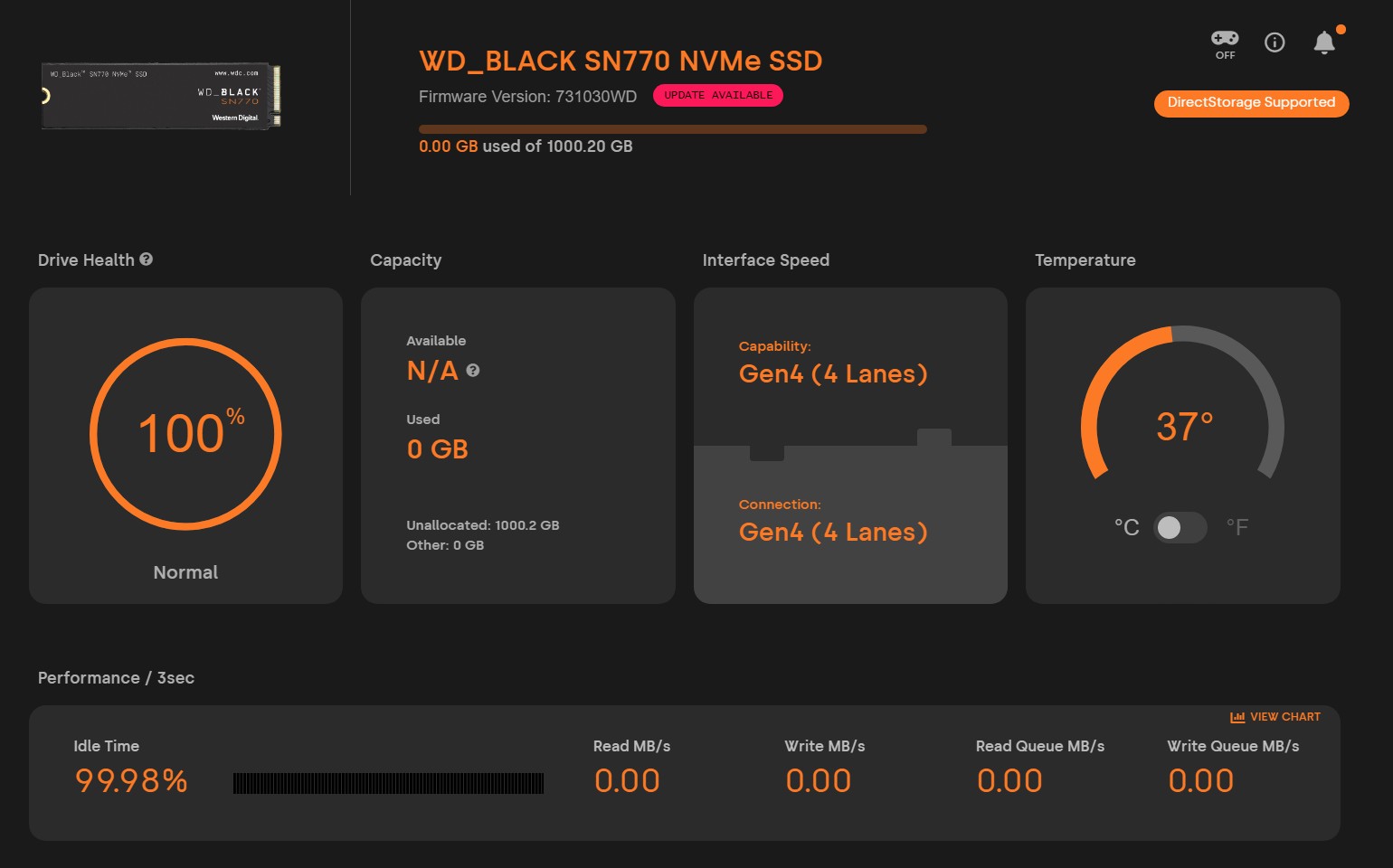Open the info circle icon
Image resolution: width=1393 pixels, height=868 pixels.
pos(1275,42)
